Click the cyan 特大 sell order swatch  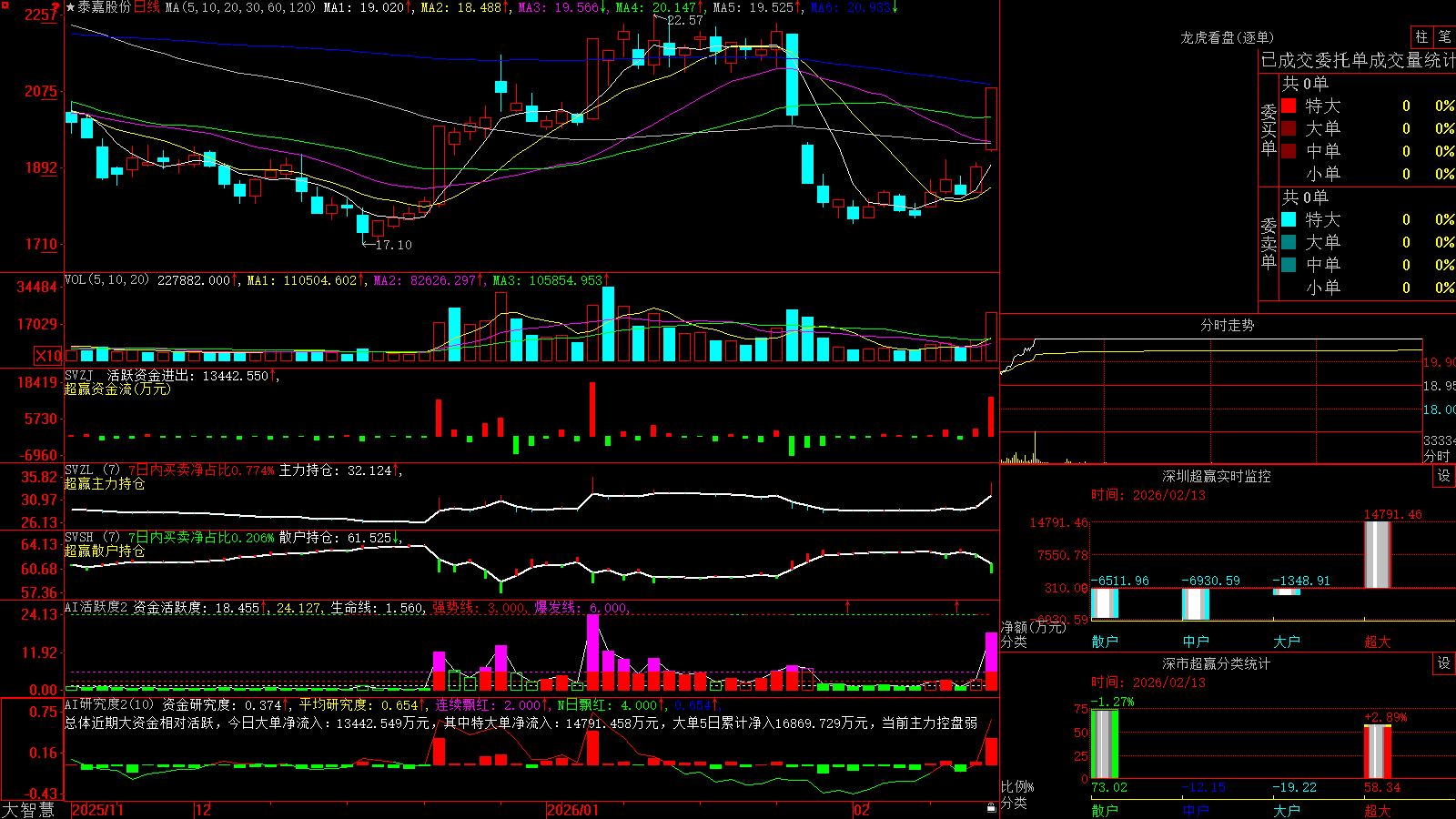(x=1289, y=219)
